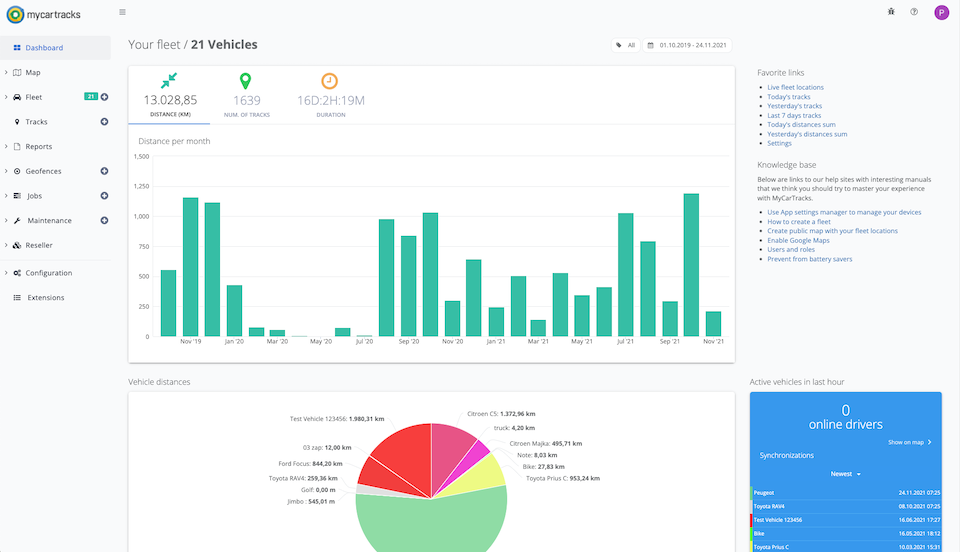960x552 pixels.
Task: Click the Geofences target icon
Action: tap(17, 171)
